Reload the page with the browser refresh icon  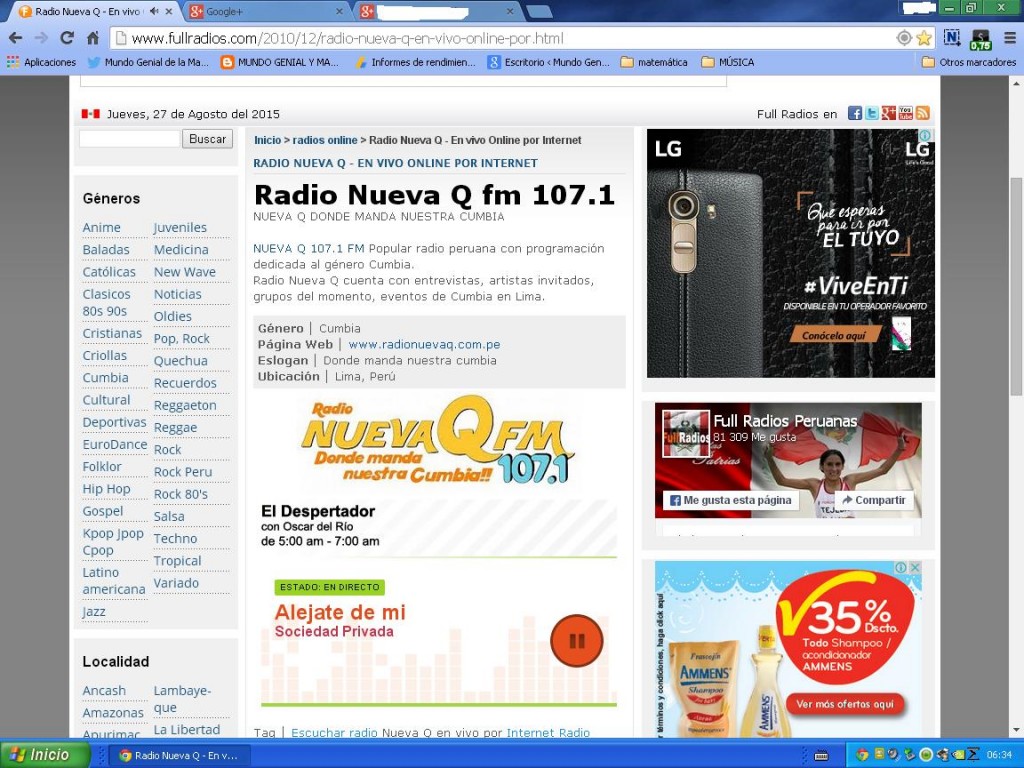click(x=67, y=36)
